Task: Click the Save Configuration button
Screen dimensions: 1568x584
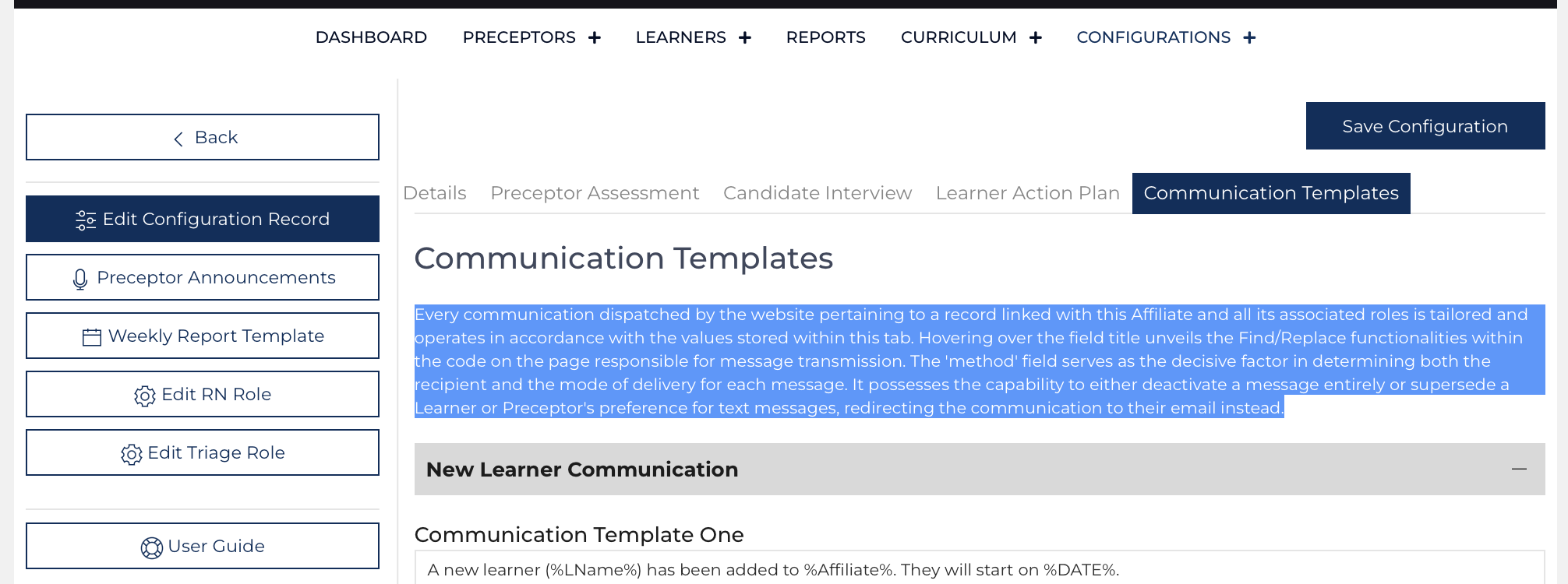Action: click(1425, 126)
